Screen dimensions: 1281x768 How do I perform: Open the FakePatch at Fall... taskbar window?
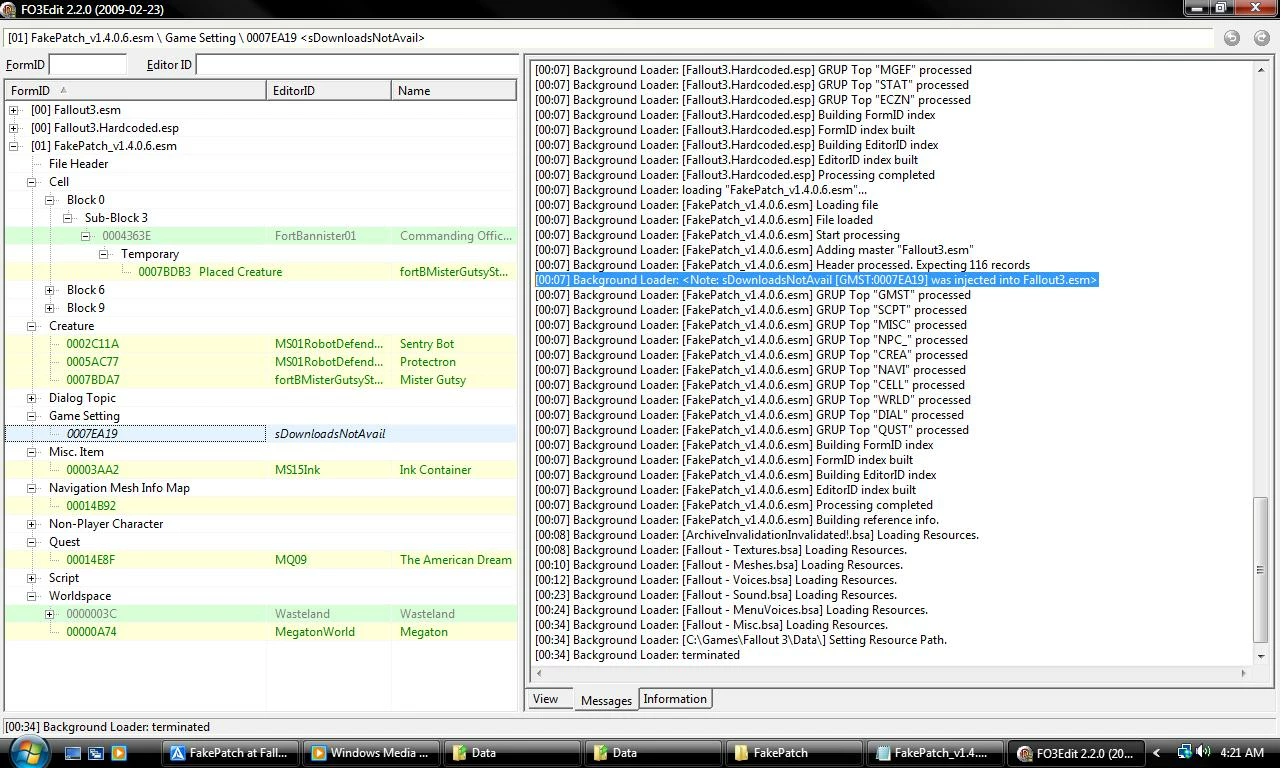coord(229,753)
